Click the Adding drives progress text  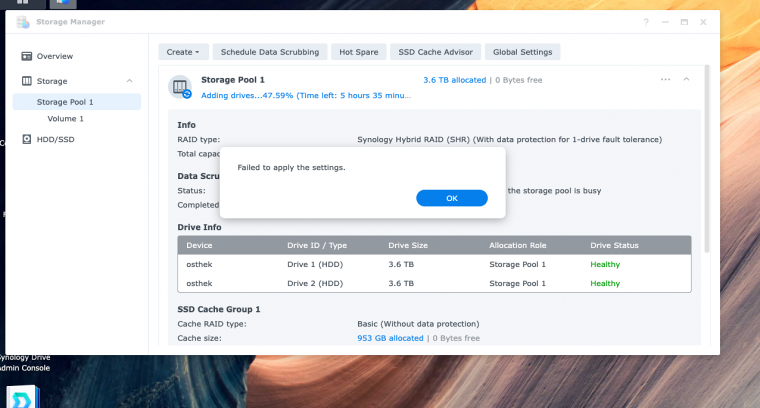tap(306, 95)
